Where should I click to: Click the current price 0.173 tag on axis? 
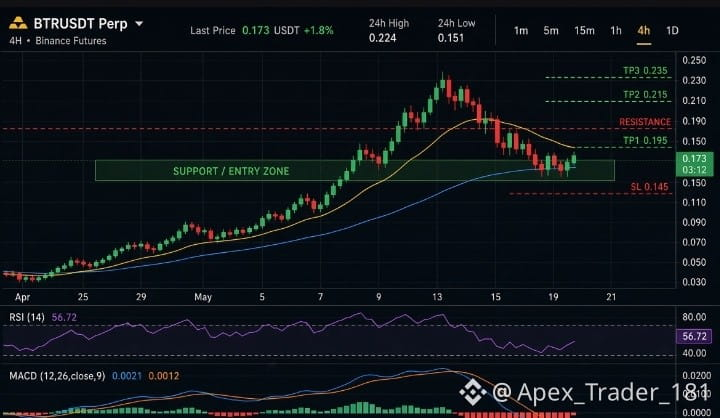[694, 164]
